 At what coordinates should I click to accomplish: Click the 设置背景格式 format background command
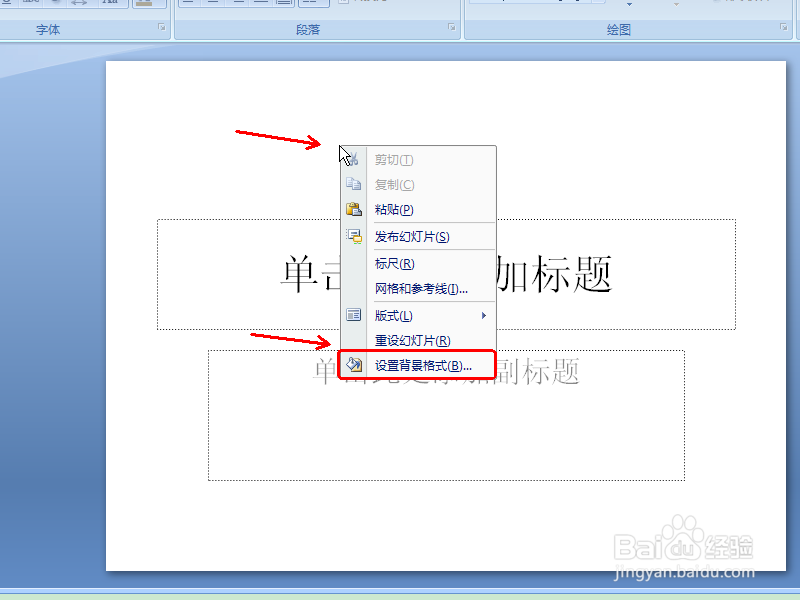(x=420, y=364)
